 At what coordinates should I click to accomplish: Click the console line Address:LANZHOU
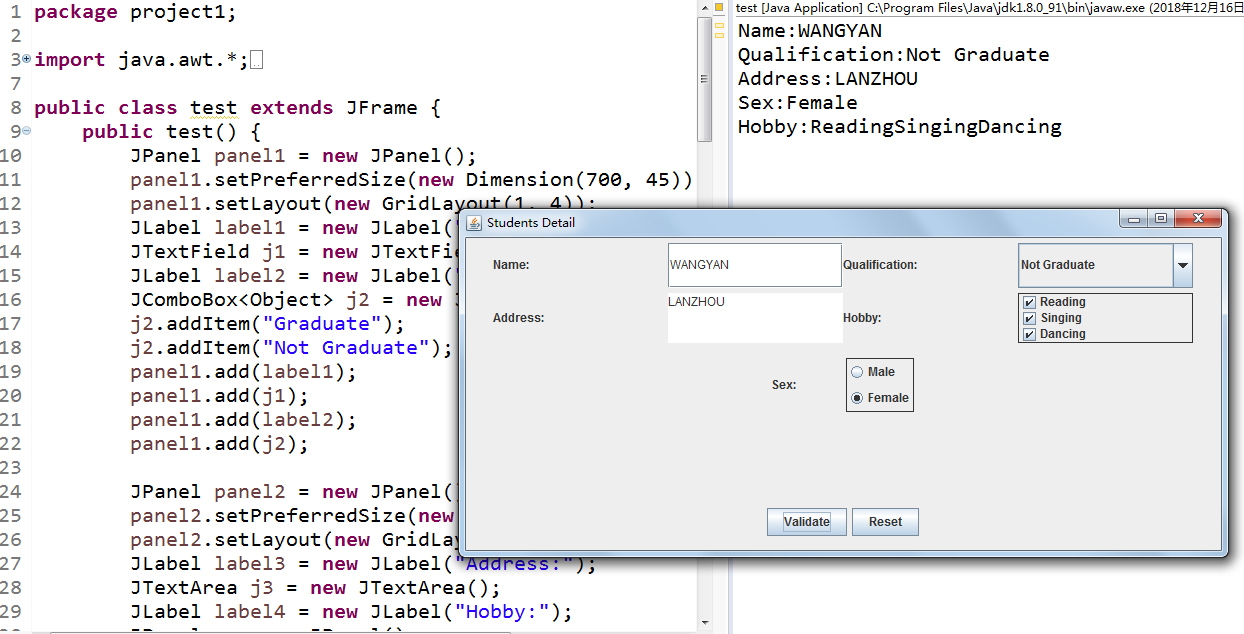(828, 79)
